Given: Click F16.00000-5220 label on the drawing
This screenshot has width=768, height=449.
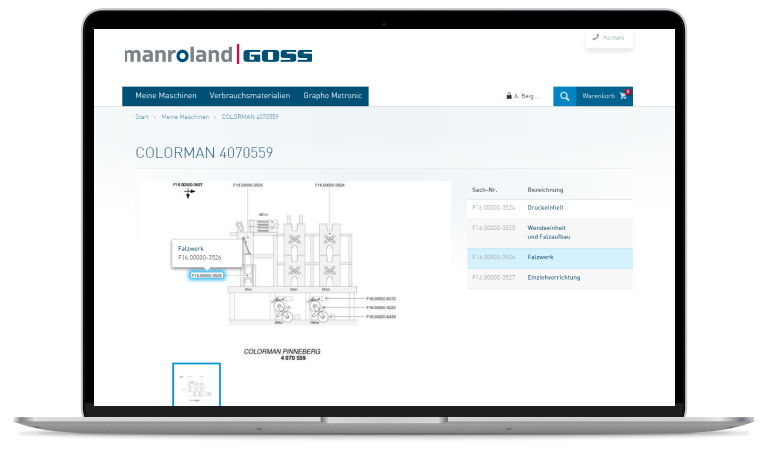Looking at the screenshot, I should point(381,307).
